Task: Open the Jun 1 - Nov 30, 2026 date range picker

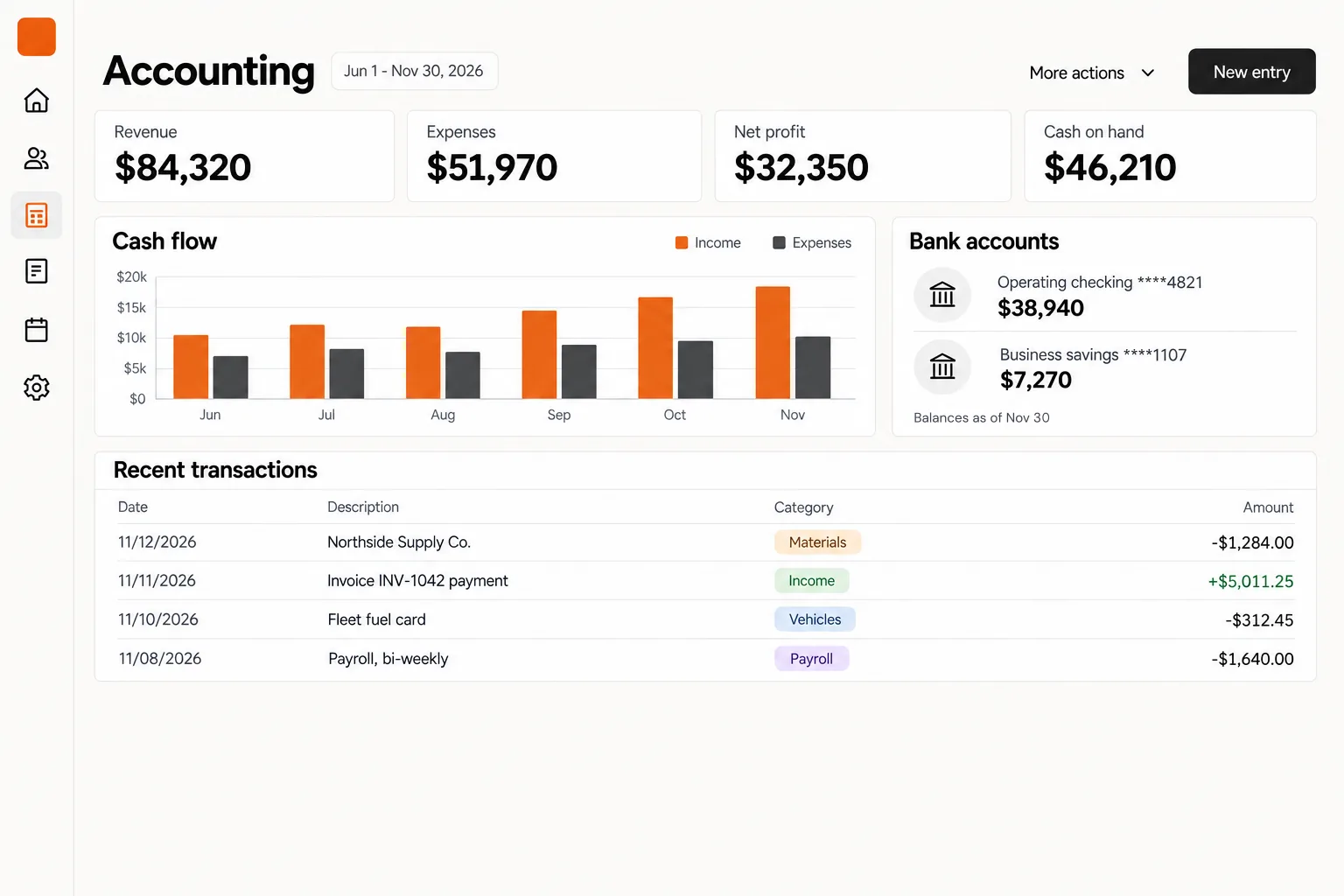Action: pos(414,71)
